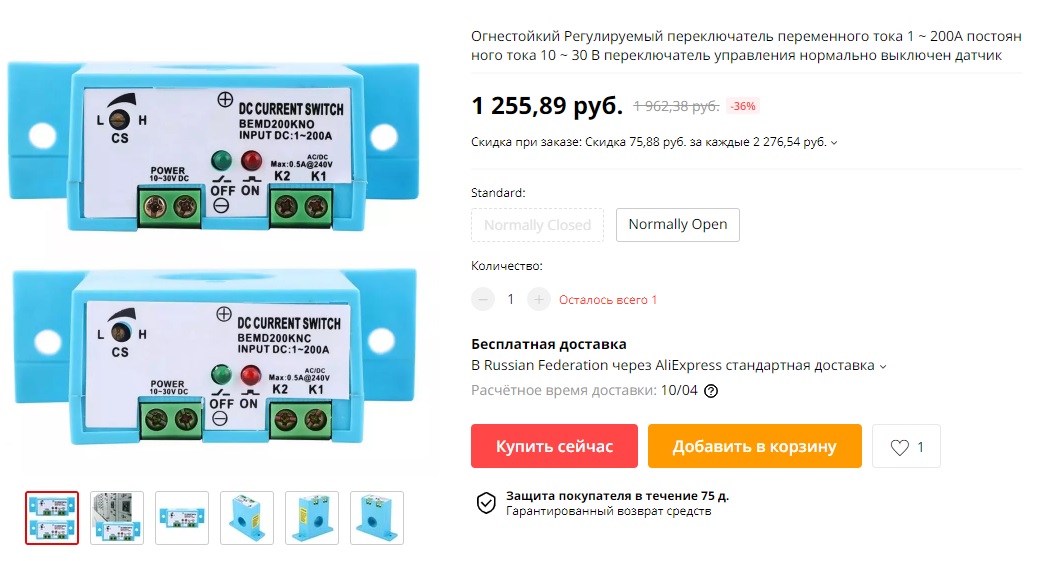Click the main product image

pyautogui.click(x=215, y=252)
